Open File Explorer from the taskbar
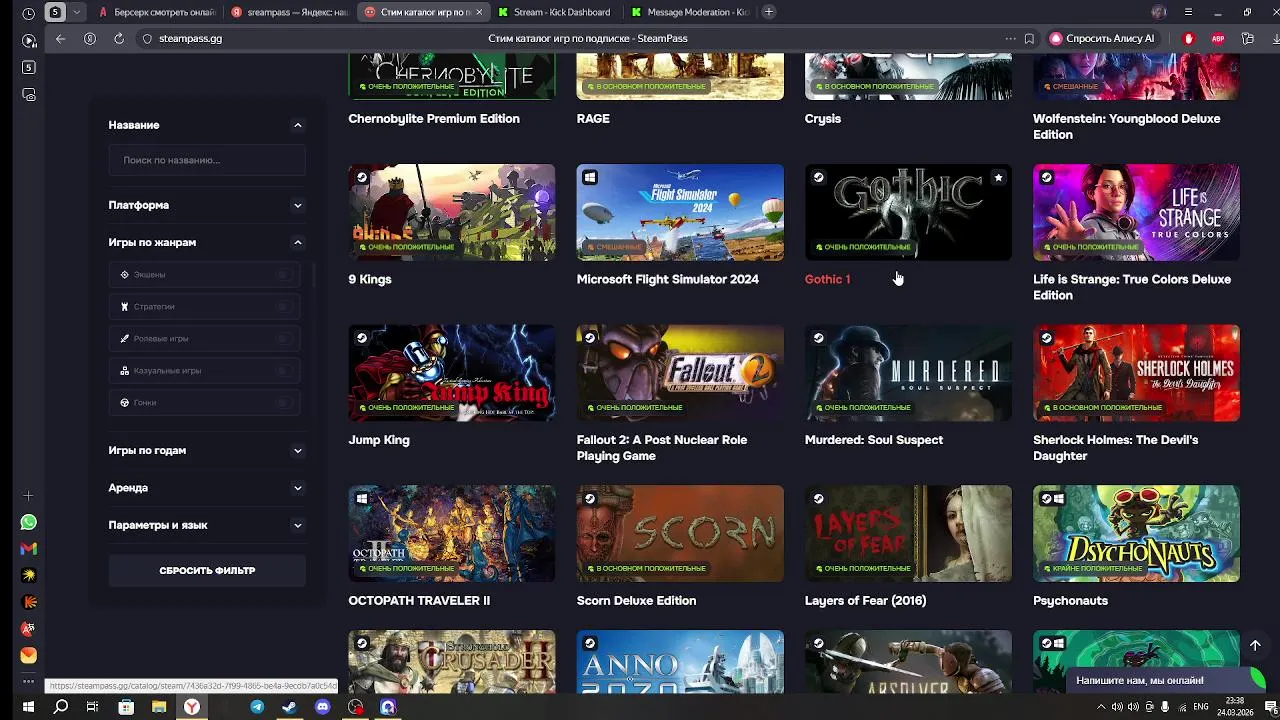The image size is (1280, 720). (x=159, y=707)
